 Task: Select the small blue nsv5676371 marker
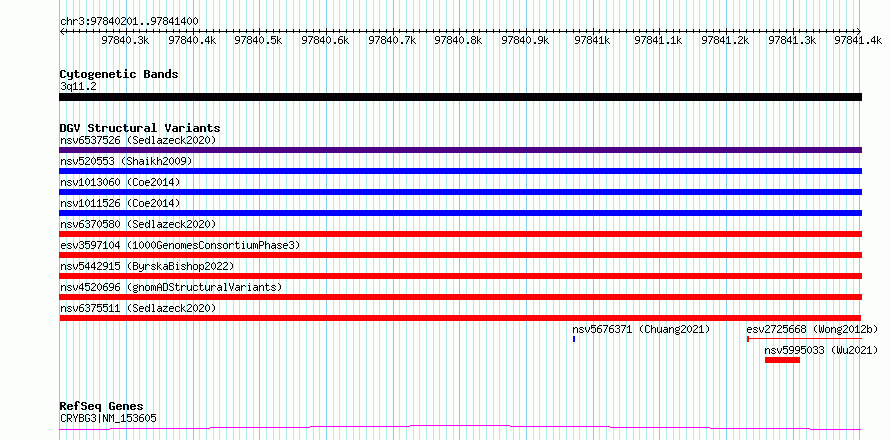[574, 339]
